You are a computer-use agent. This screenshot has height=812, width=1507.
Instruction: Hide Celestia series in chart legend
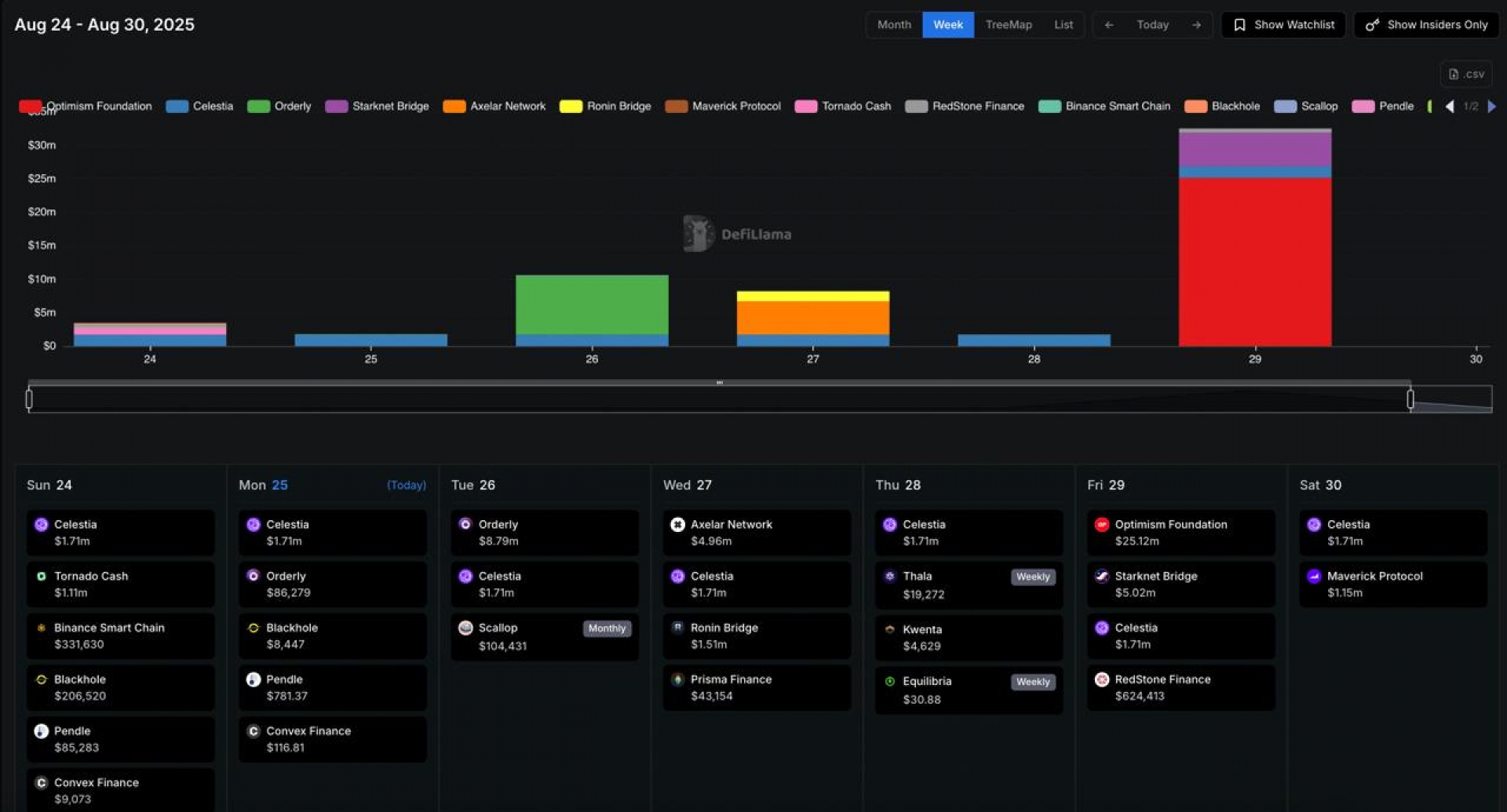tap(200, 106)
